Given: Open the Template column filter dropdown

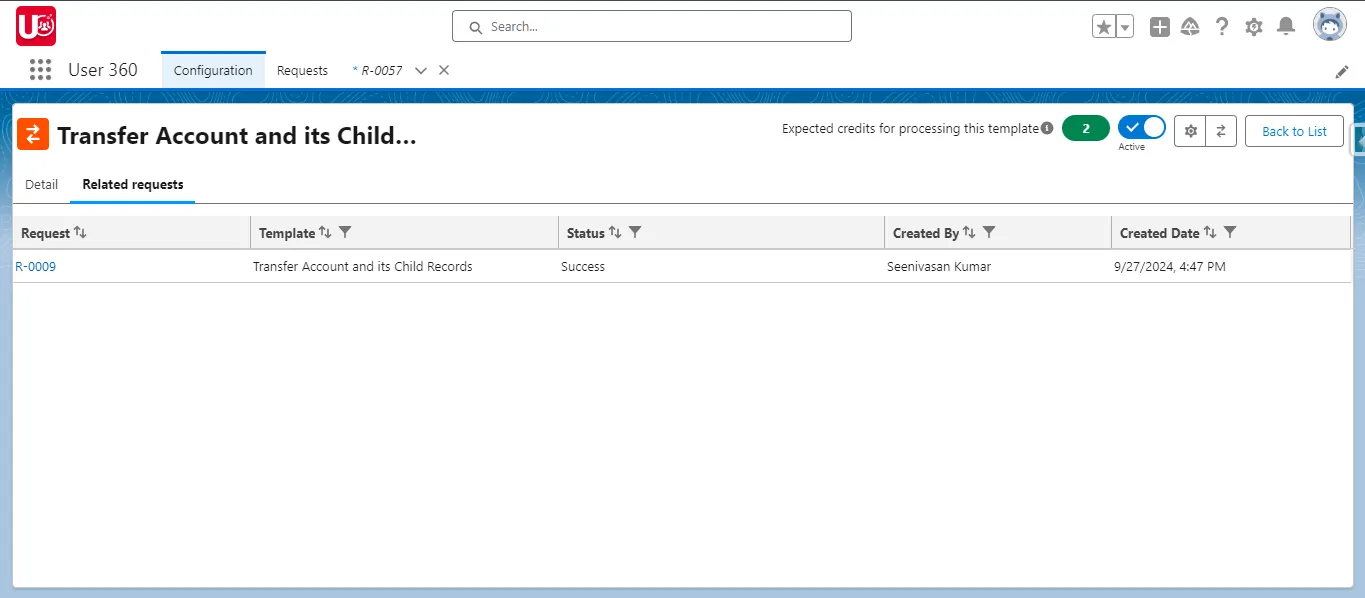Looking at the screenshot, I should pos(346,232).
